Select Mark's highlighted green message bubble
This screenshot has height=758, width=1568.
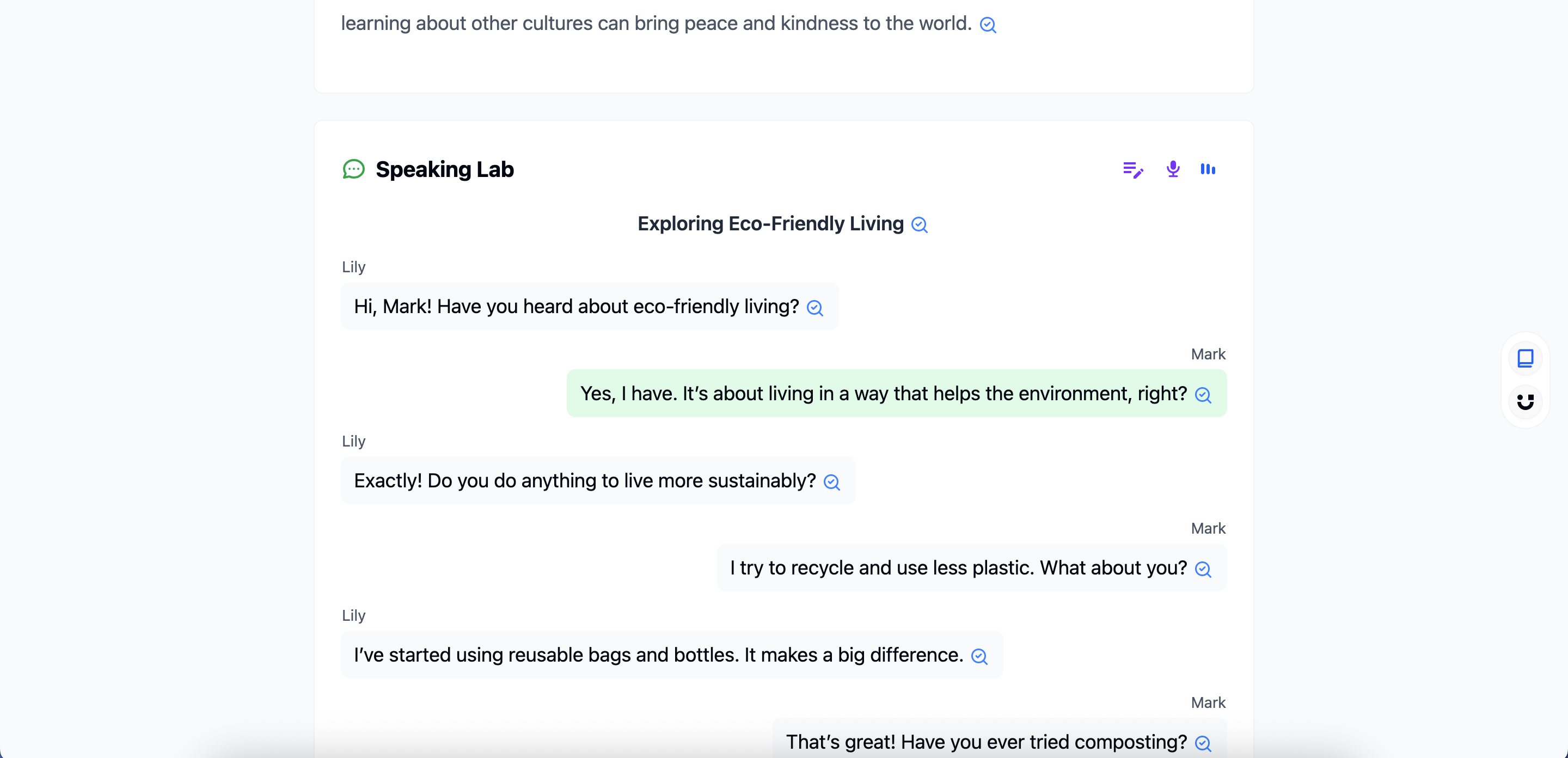tap(897, 393)
